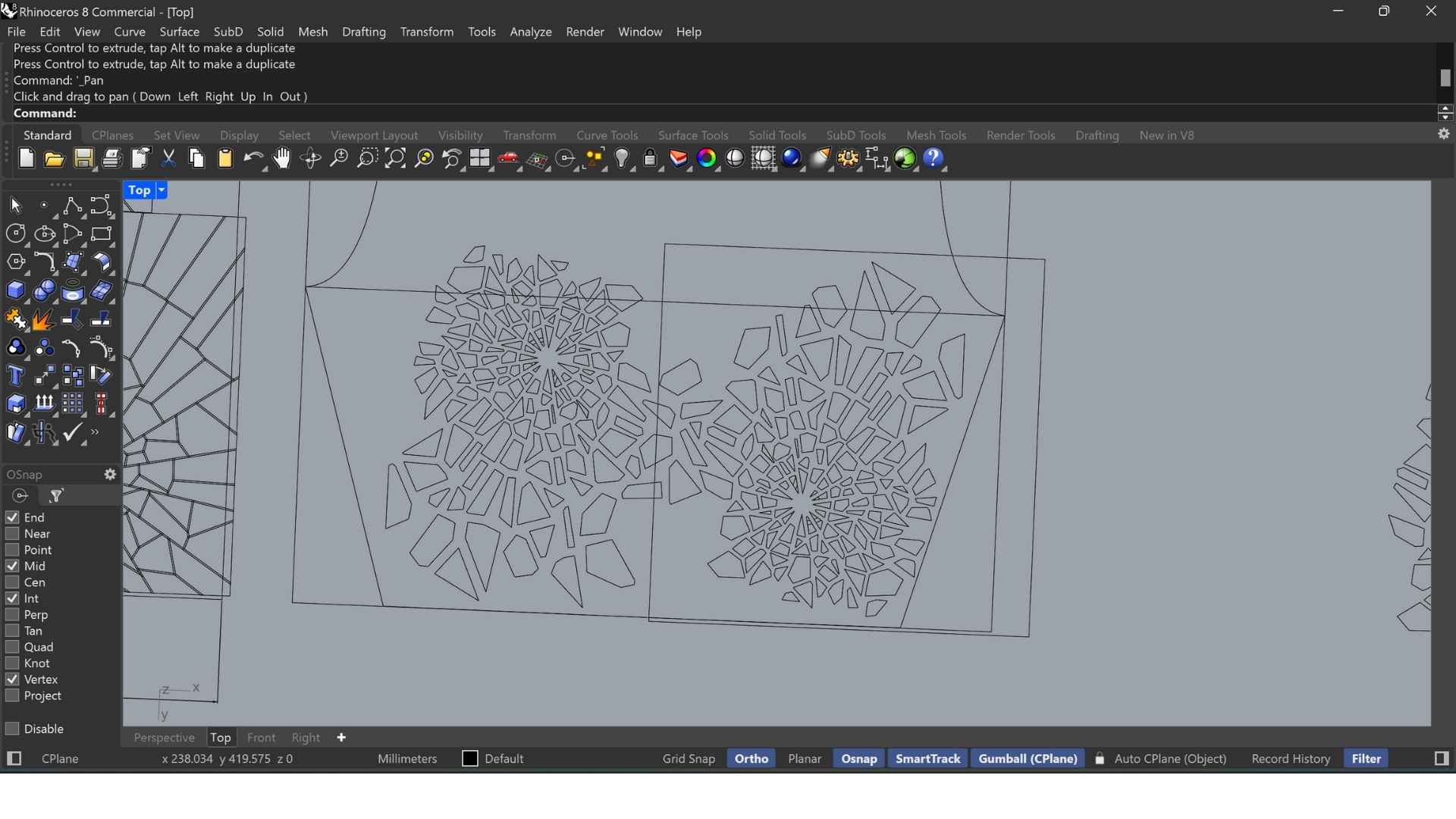Screen dimensions: 1456x819
Task: Select the Text object T tool
Action: pos(16,377)
